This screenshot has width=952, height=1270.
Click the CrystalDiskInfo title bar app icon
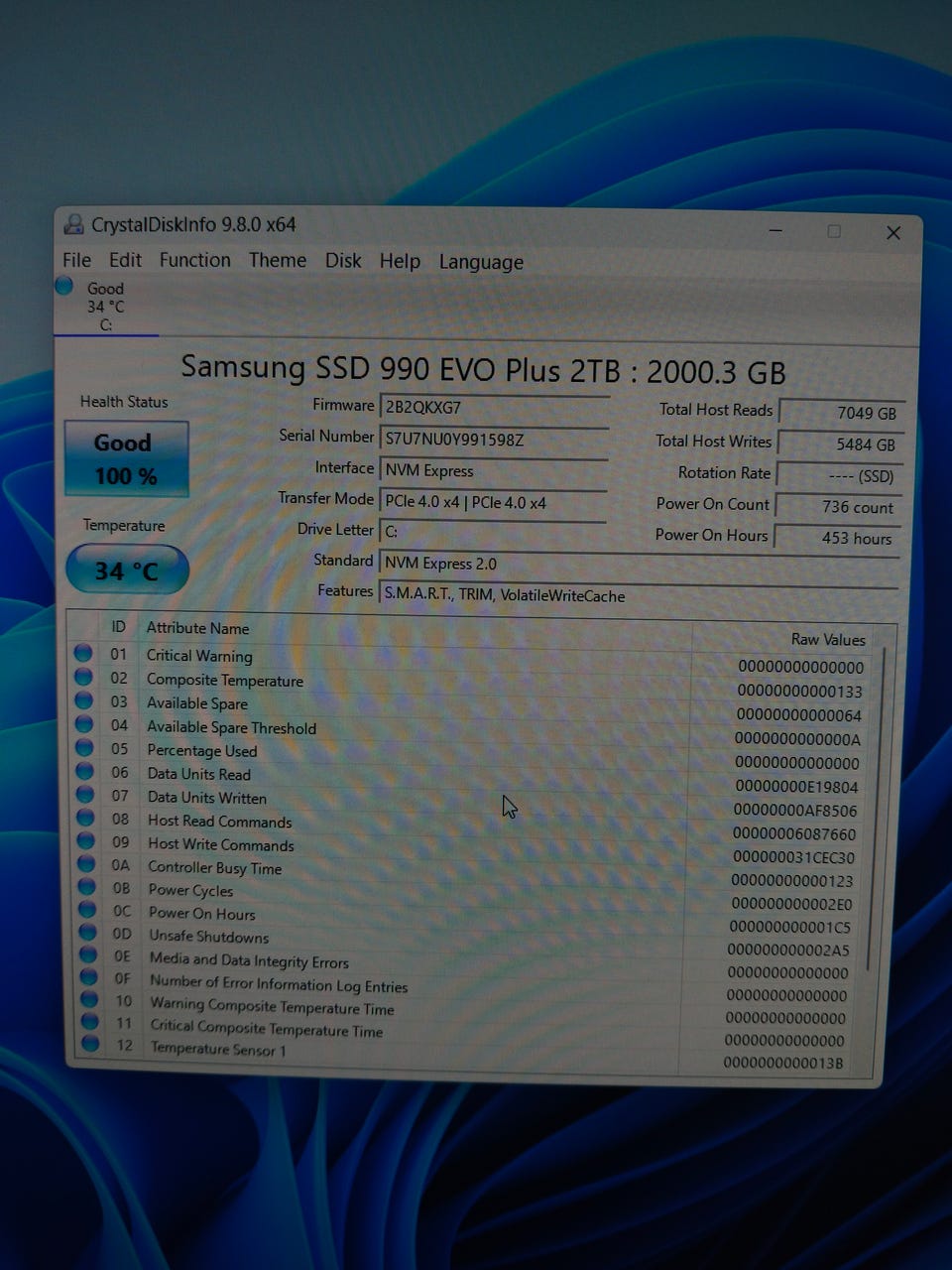(73, 224)
